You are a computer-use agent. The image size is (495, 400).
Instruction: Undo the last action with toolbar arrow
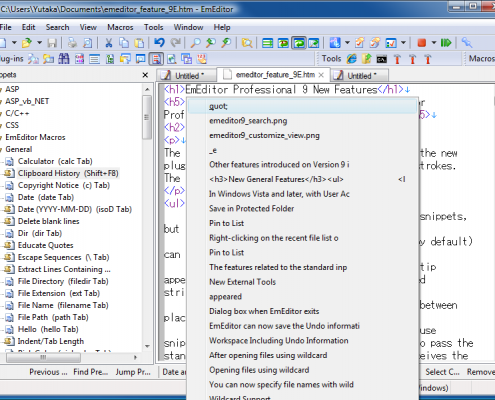pos(159,43)
